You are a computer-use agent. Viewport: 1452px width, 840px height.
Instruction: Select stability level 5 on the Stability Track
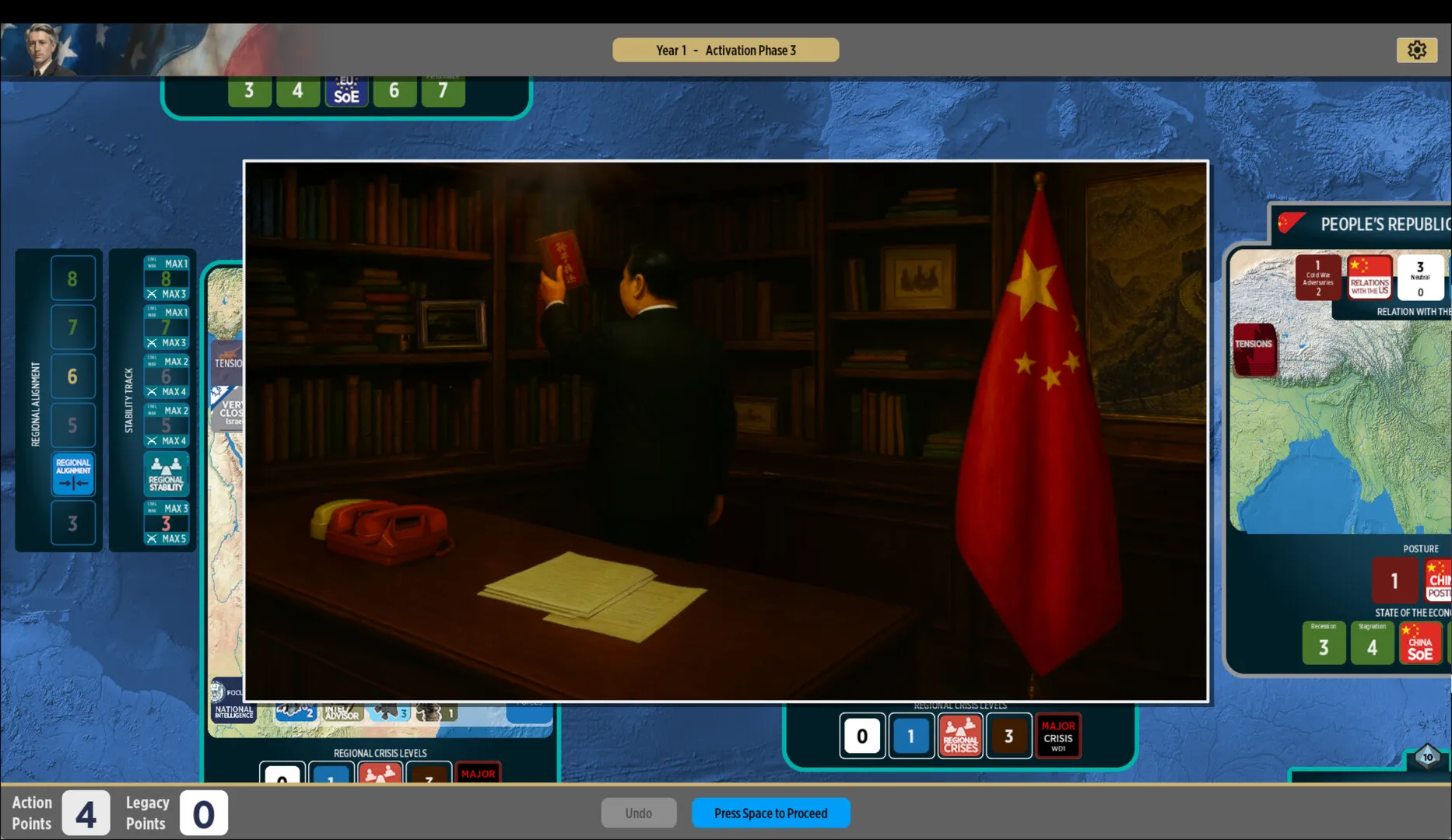[x=166, y=425]
